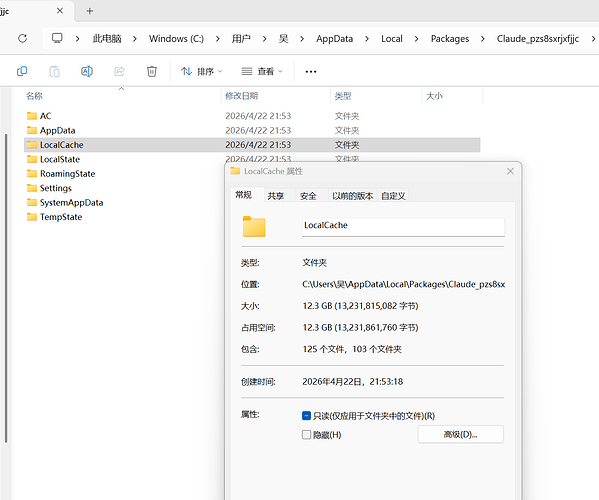The image size is (599, 500).
Task: Click the Copy icon in toolbar
Action: point(22,71)
